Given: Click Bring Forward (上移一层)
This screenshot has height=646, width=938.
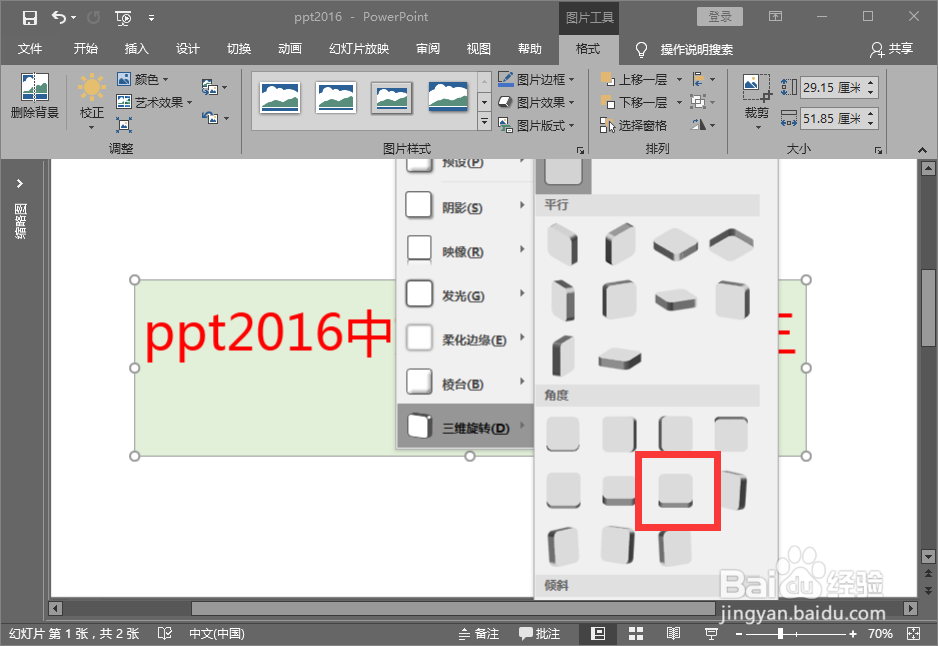Looking at the screenshot, I should click(634, 79).
